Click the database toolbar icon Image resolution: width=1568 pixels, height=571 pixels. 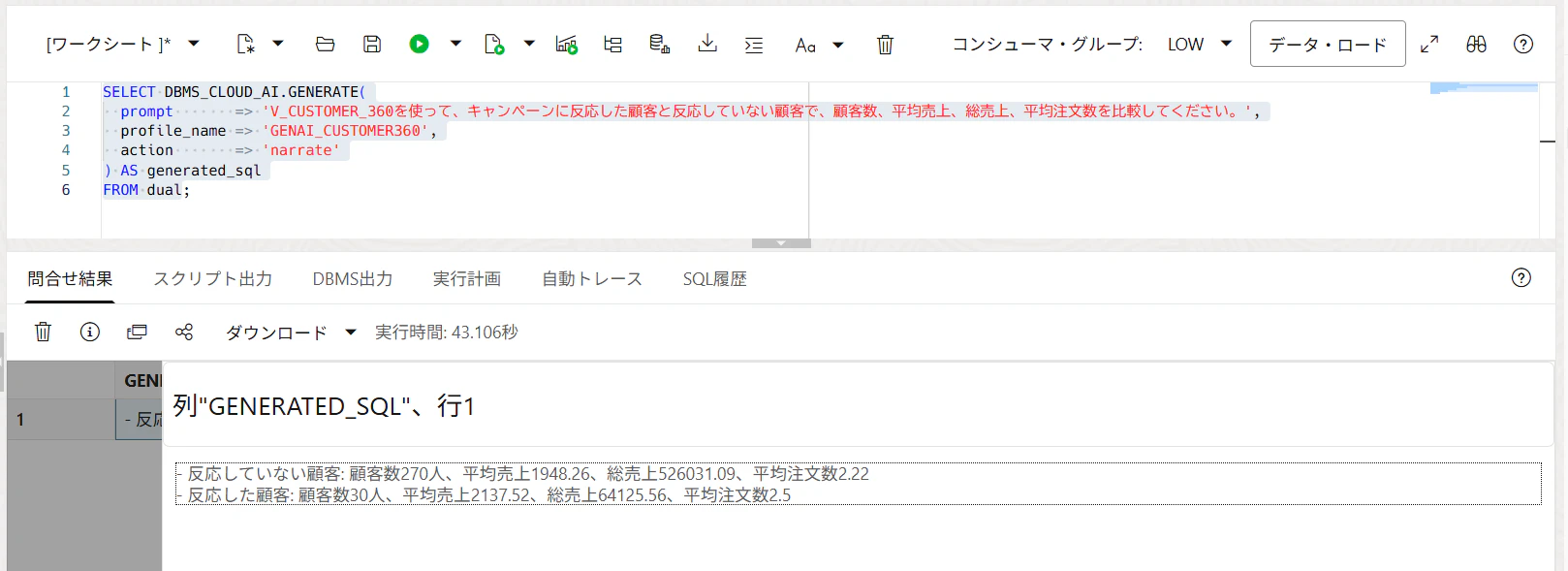pyautogui.click(x=660, y=44)
